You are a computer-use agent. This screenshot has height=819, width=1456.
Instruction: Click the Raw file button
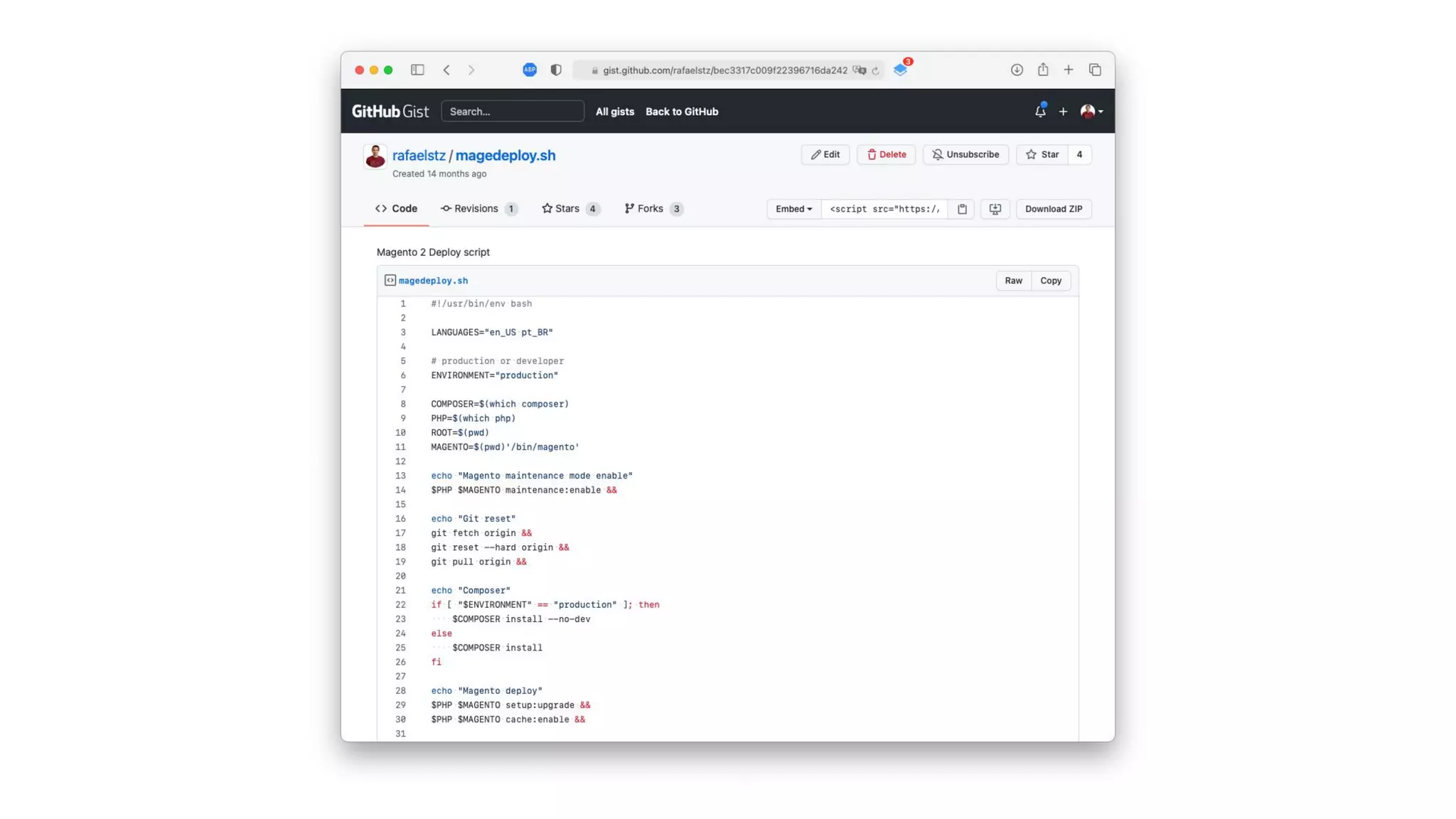tap(1013, 281)
